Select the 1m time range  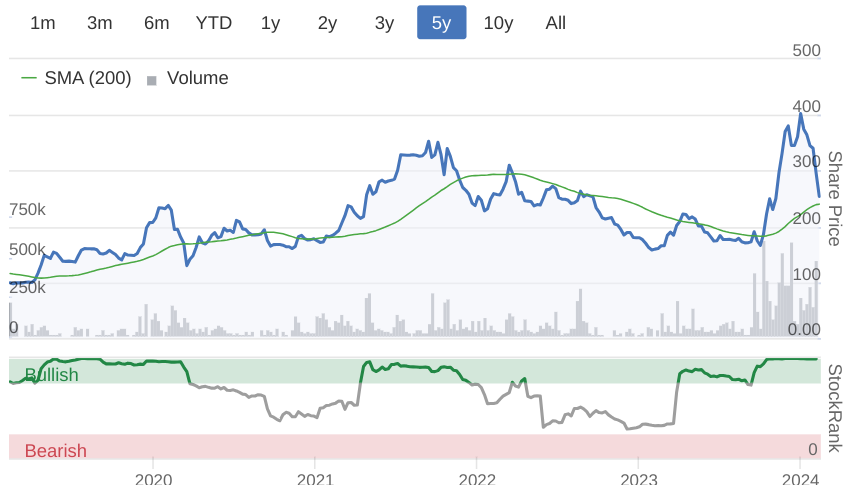(43, 23)
